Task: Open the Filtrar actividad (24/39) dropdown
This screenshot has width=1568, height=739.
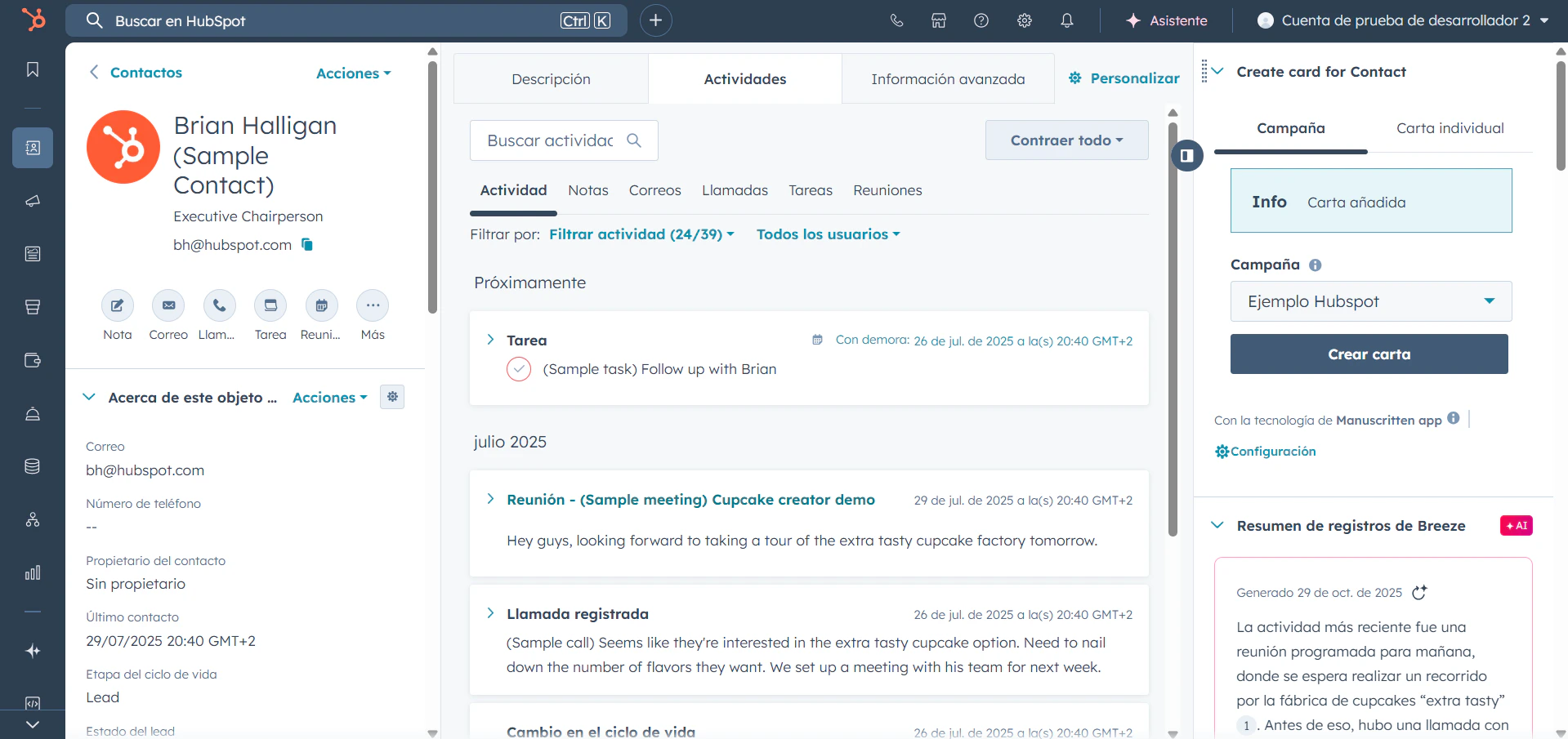Action: pos(641,234)
